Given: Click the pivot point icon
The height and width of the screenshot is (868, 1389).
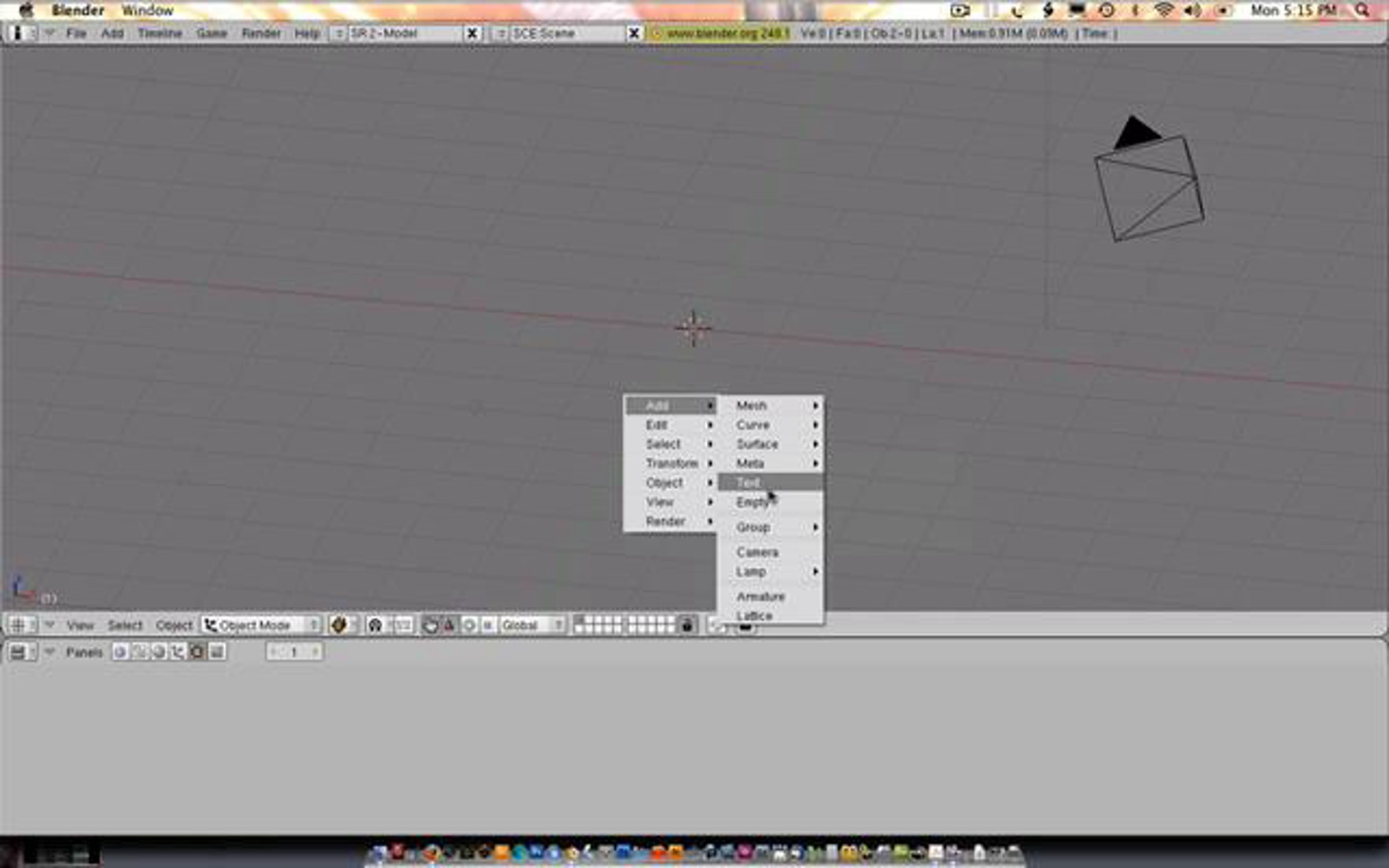Looking at the screenshot, I should [x=376, y=625].
